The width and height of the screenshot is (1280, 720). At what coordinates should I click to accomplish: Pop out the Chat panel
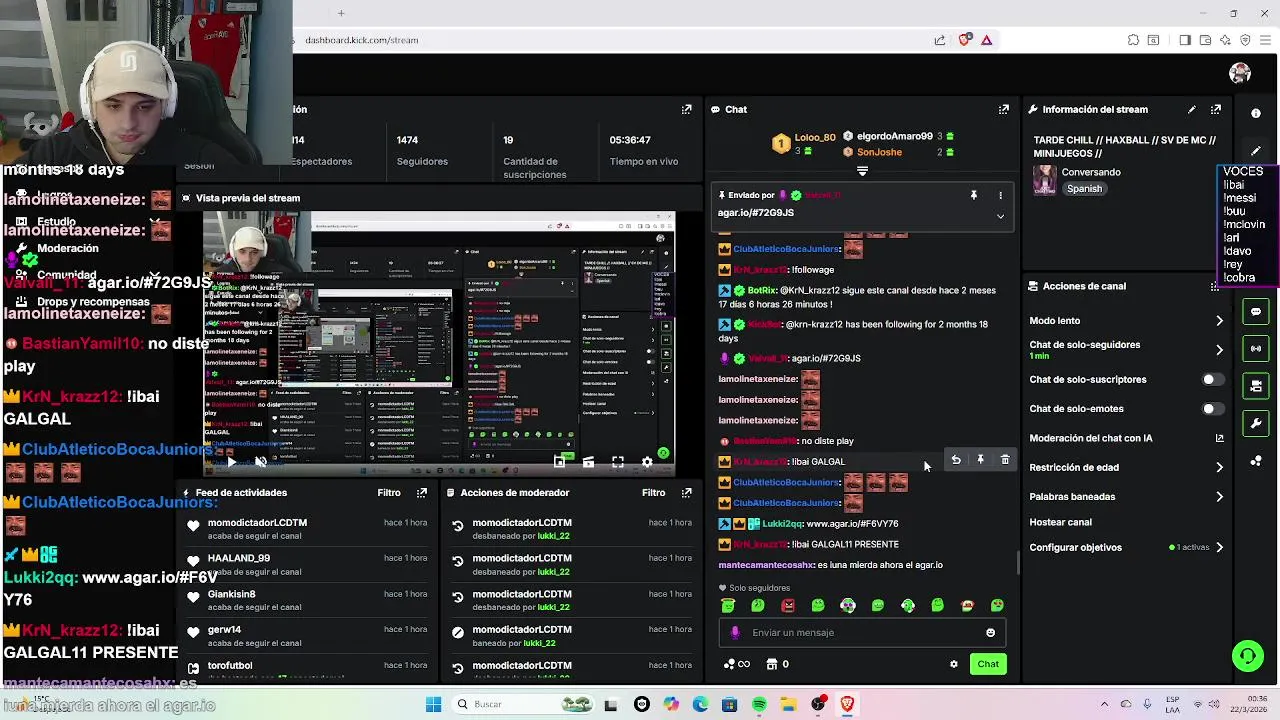coord(1003,109)
